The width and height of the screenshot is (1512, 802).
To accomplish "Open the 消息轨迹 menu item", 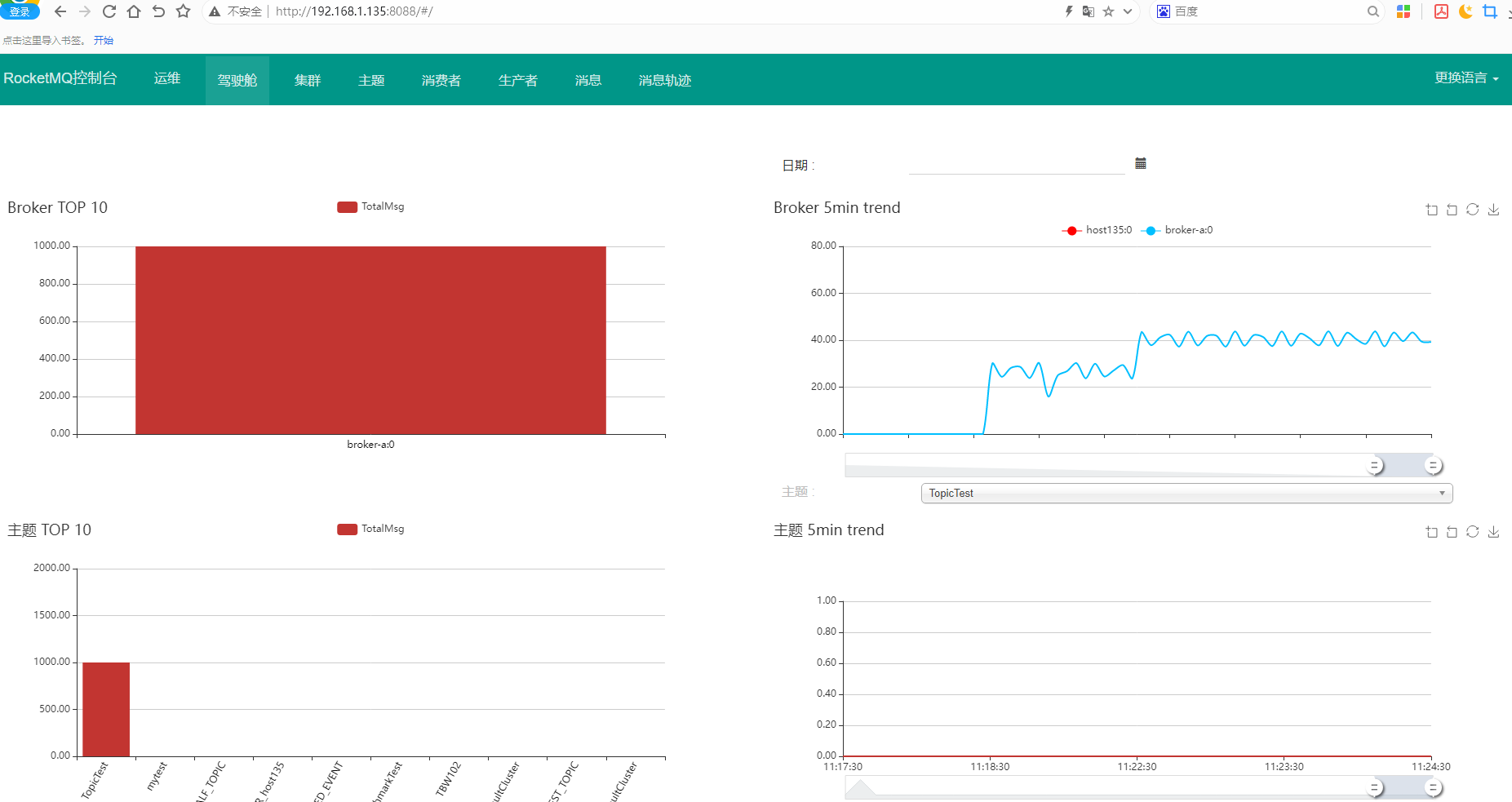I will (665, 80).
